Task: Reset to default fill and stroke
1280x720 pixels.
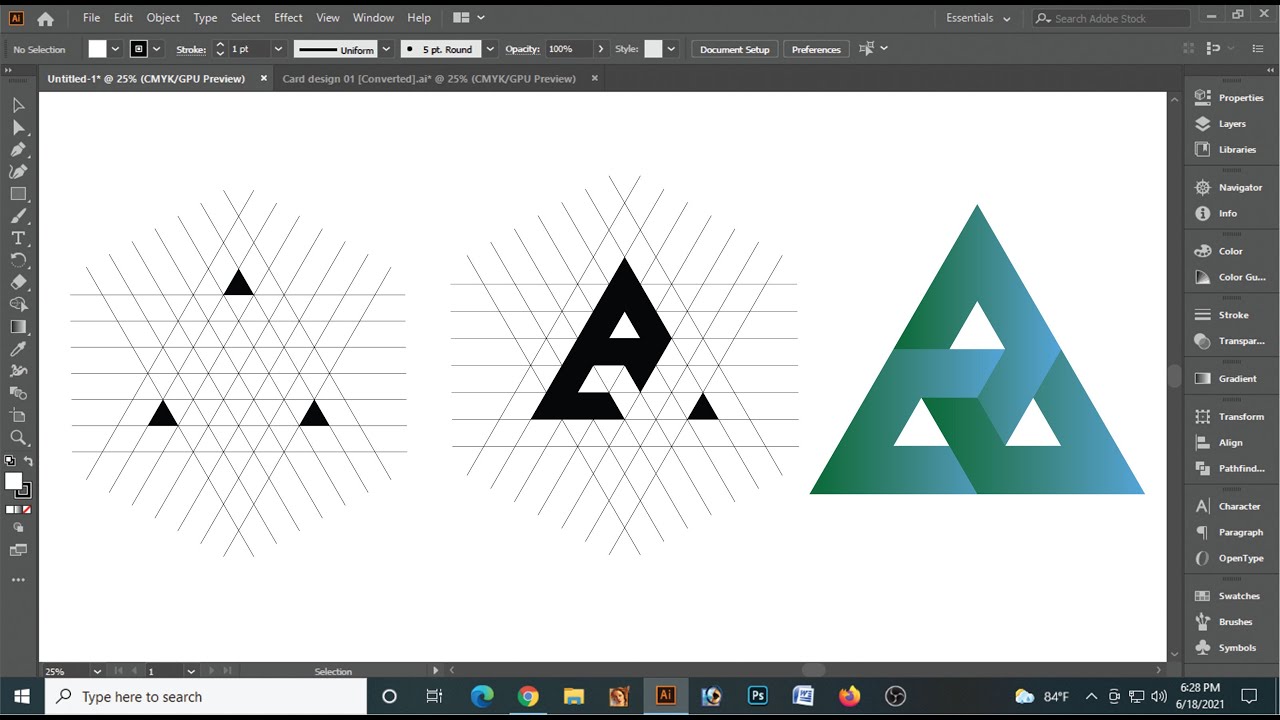Action: 10,461
